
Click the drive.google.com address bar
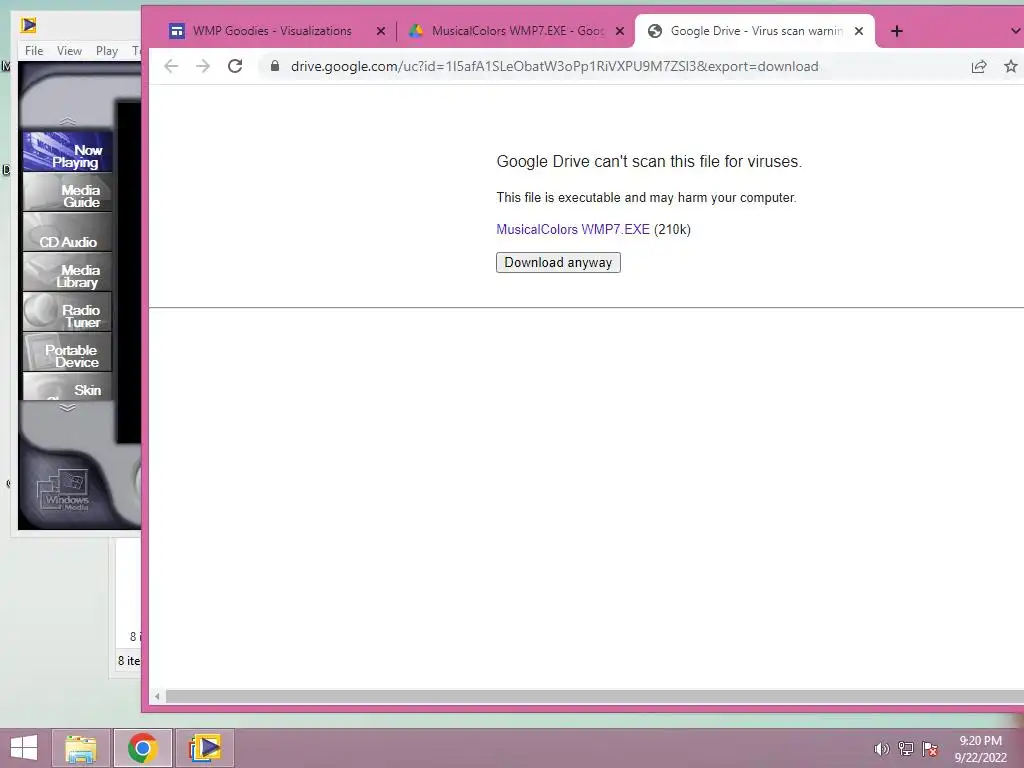click(554, 66)
